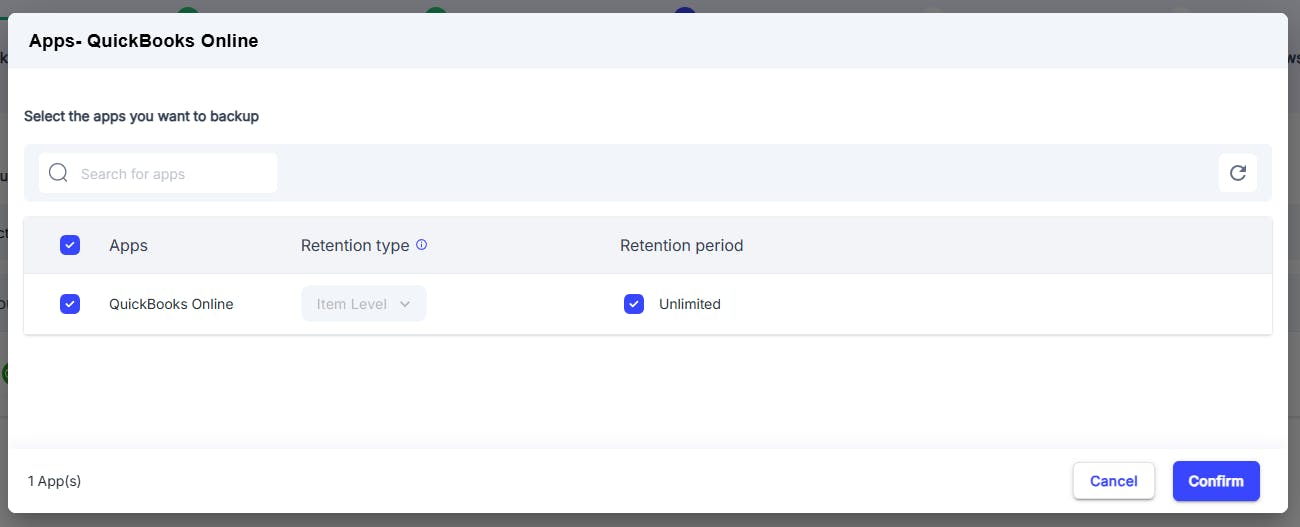The width and height of the screenshot is (1300, 527).
Task: Click the Select the apps instruction text
Action: pyautogui.click(x=141, y=116)
